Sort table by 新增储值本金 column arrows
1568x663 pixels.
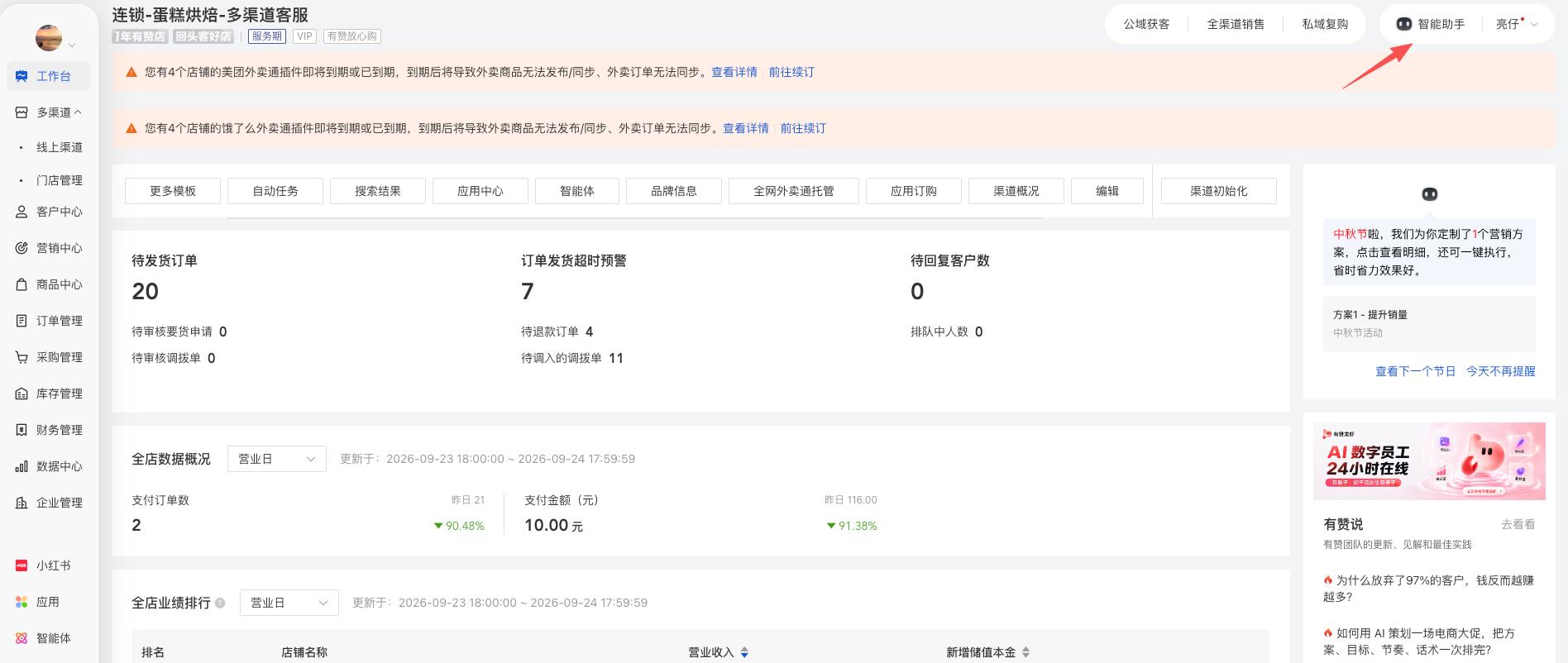pos(1025,652)
